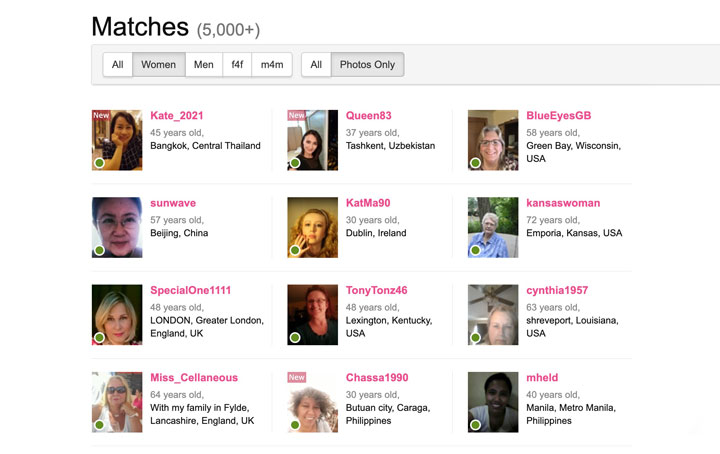Viewport: 720px width, 454px height.
Task: Click the text 'Emporia, Kansas, USA'
Action: click(574, 233)
